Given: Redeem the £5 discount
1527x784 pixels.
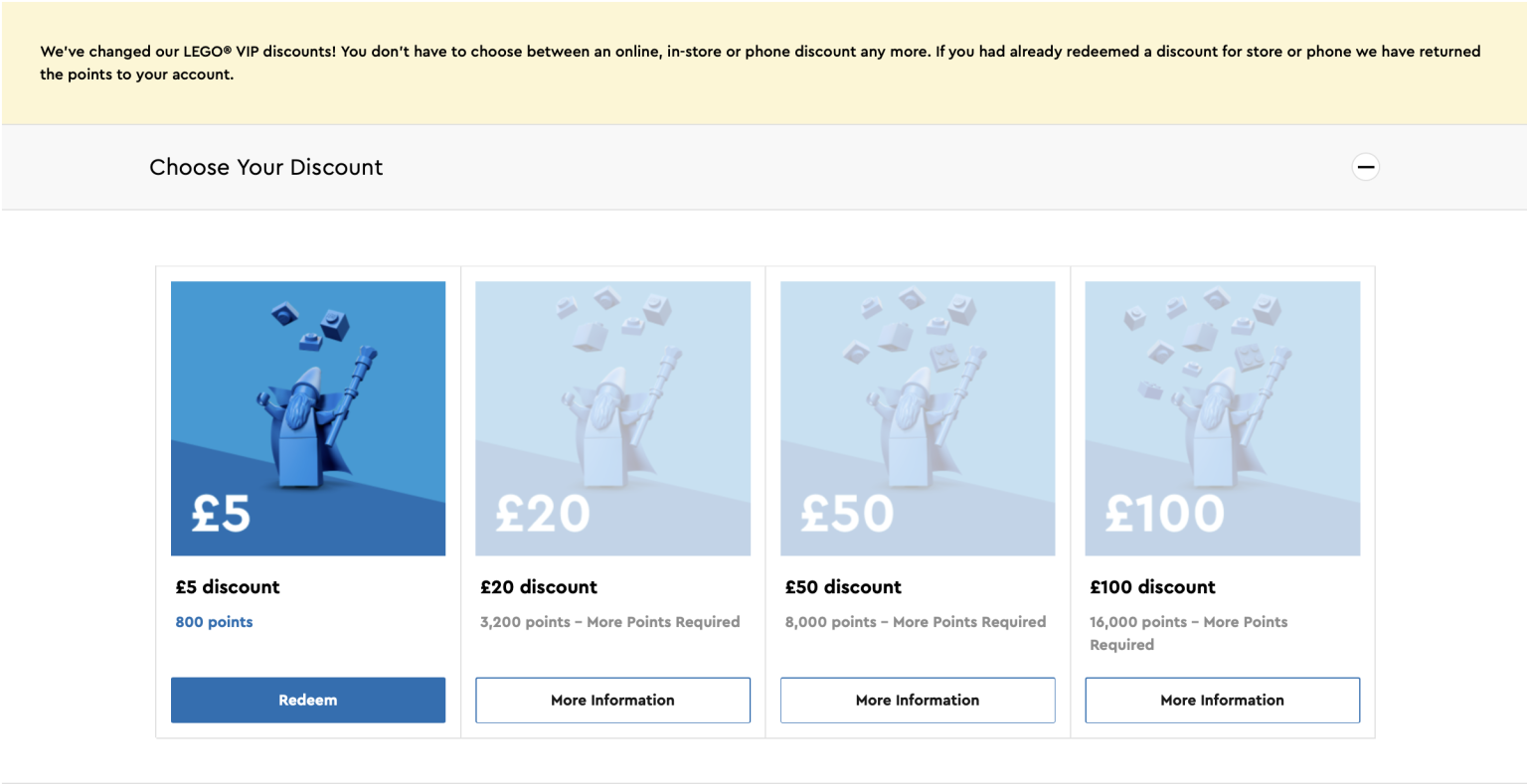Looking at the screenshot, I should [308, 700].
